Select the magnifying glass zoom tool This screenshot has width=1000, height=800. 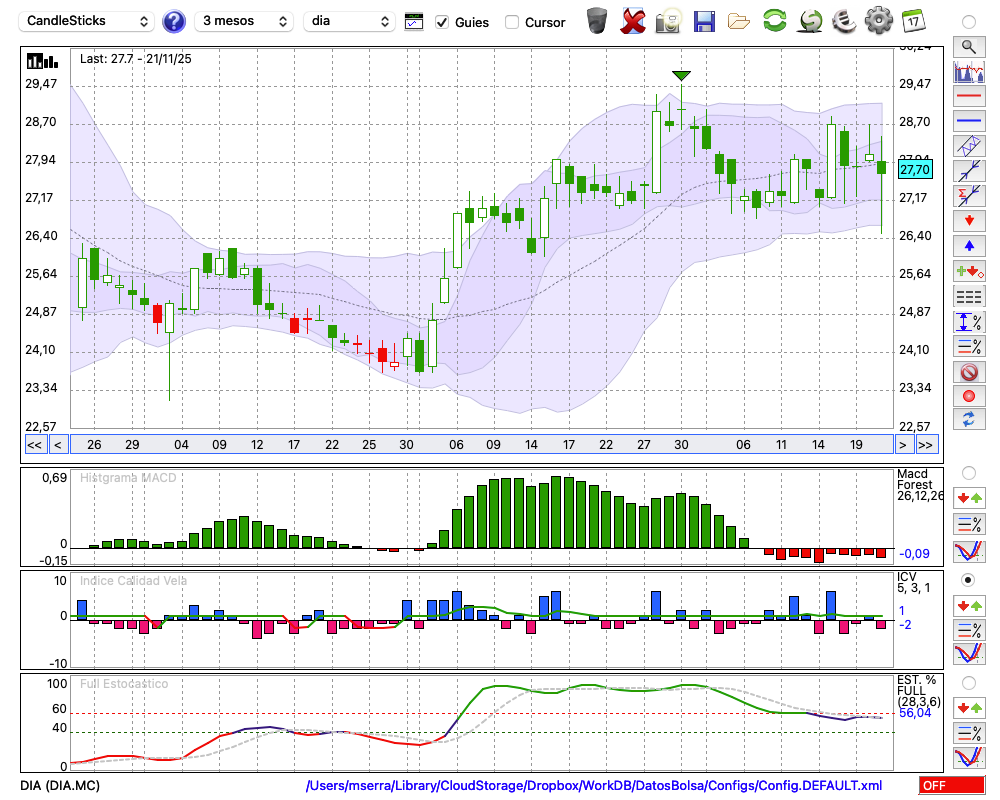(968, 46)
